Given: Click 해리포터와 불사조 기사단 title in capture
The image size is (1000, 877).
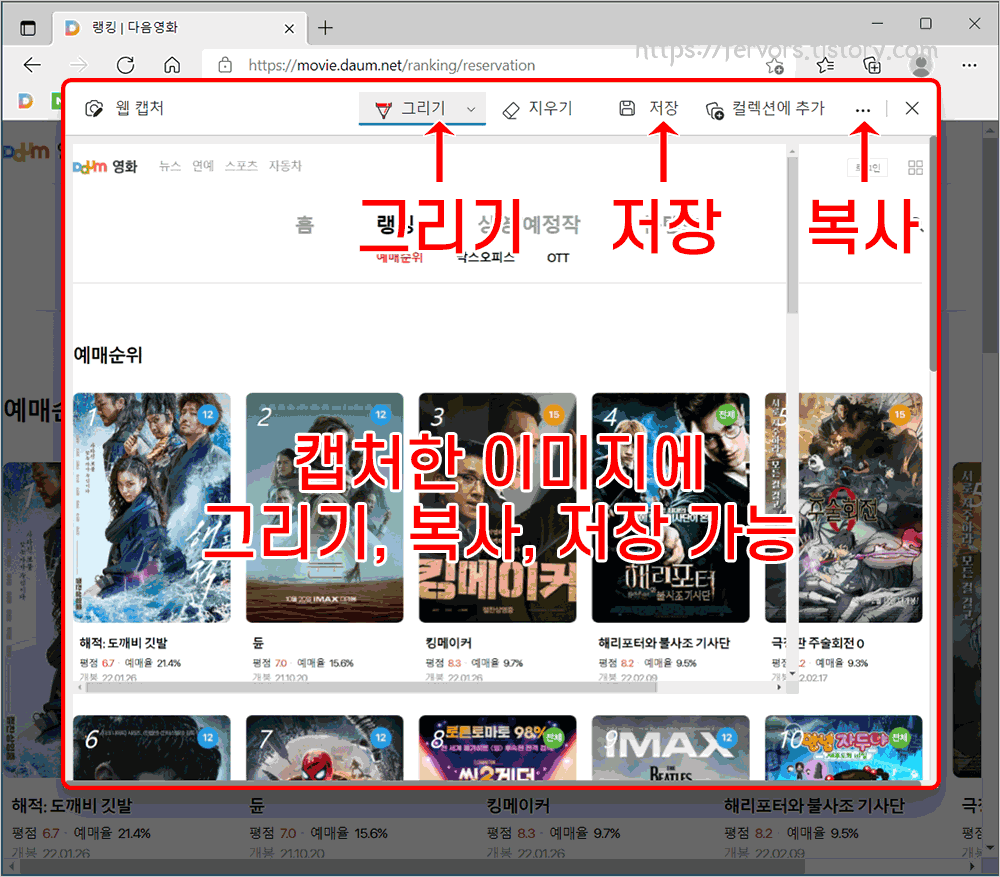Looking at the screenshot, I should (x=664, y=643).
